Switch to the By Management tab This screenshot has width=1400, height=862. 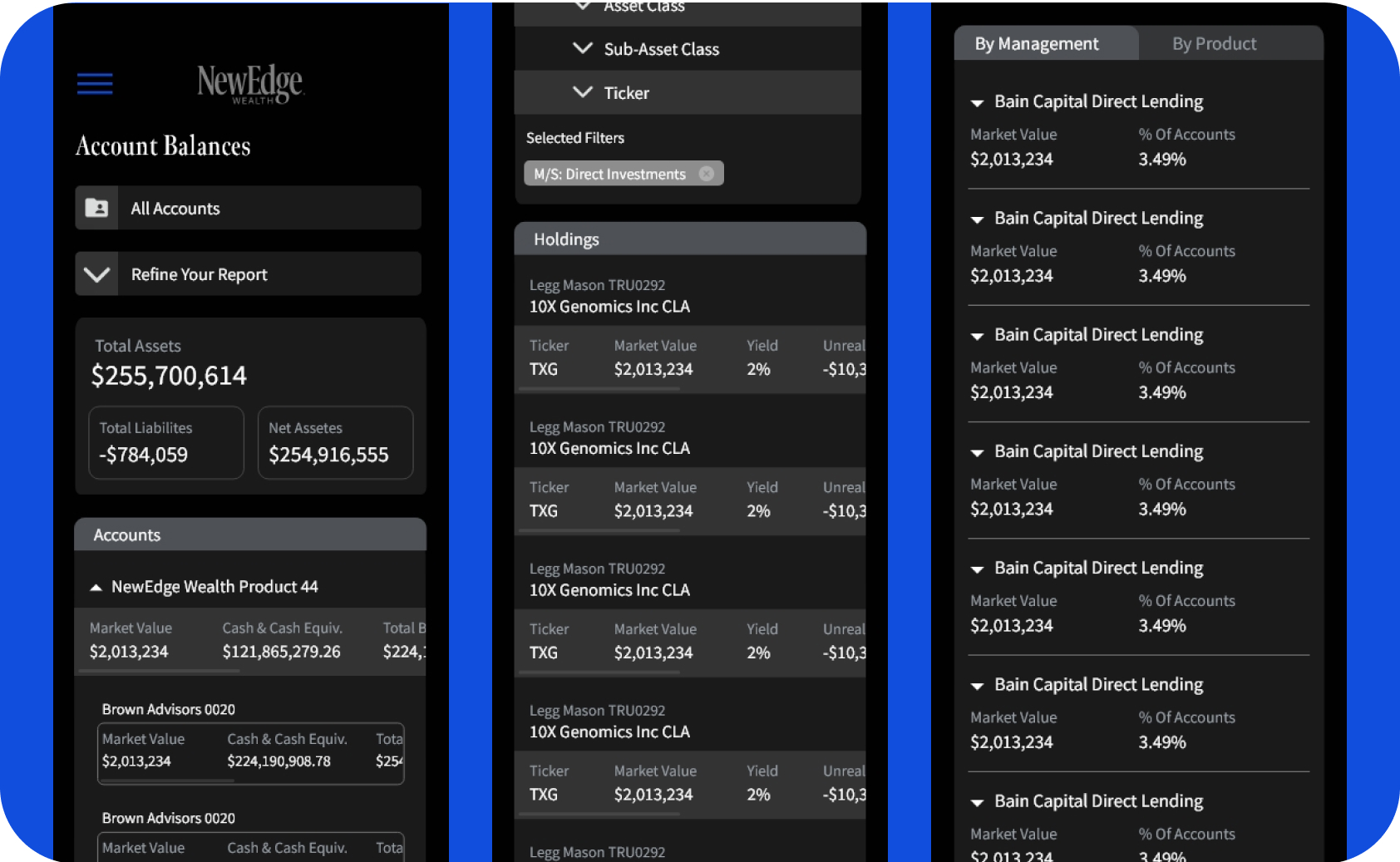(1046, 43)
